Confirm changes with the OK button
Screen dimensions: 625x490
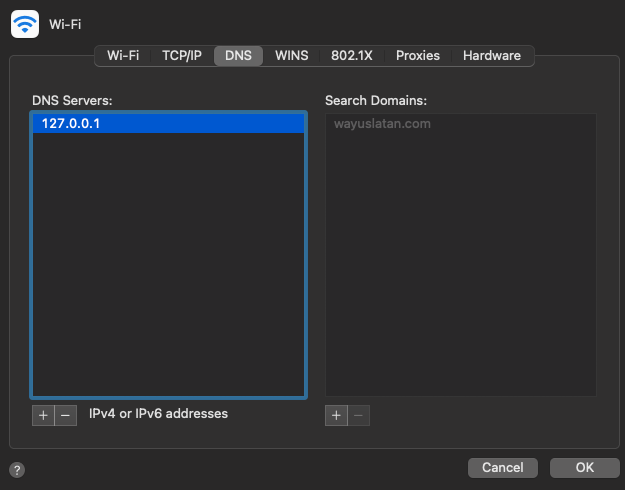tap(585, 467)
